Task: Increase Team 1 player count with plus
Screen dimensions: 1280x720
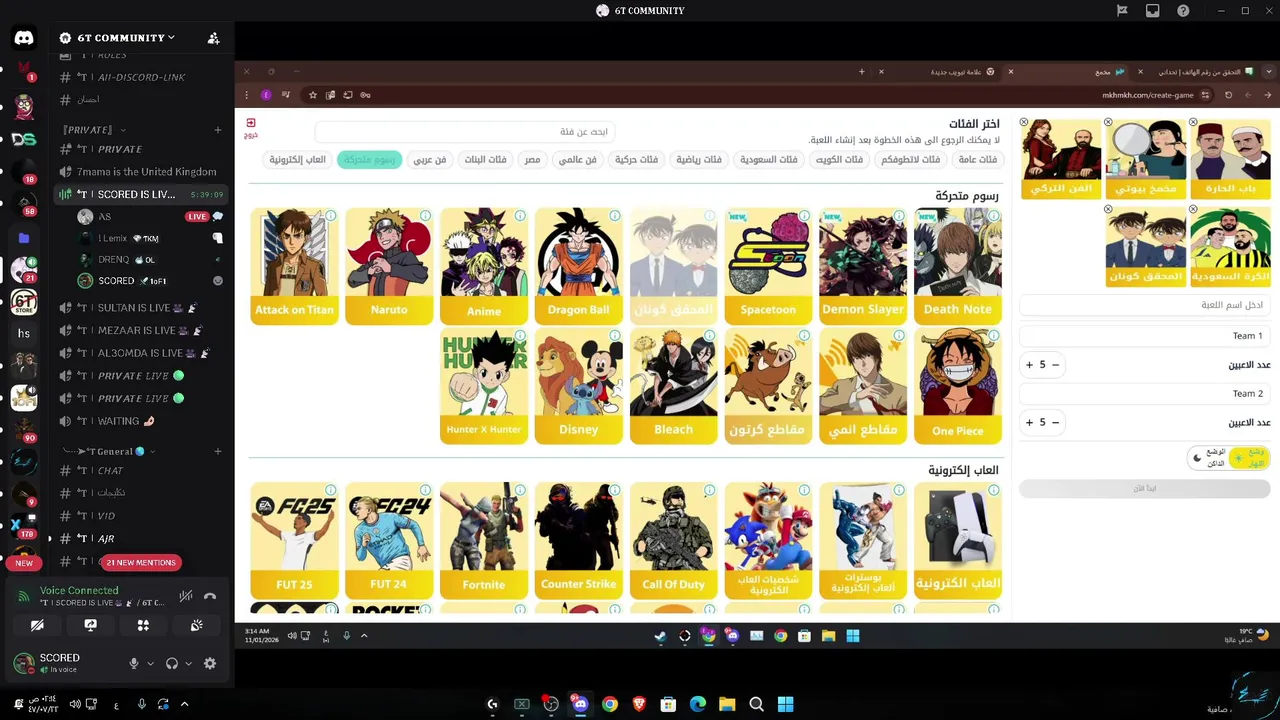Action: [1029, 365]
